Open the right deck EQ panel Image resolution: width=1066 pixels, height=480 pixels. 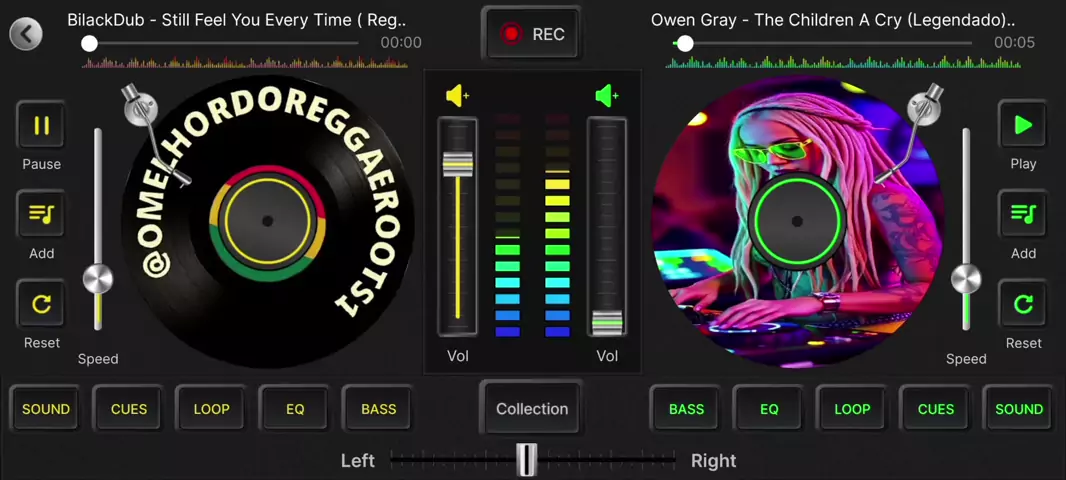click(769, 409)
